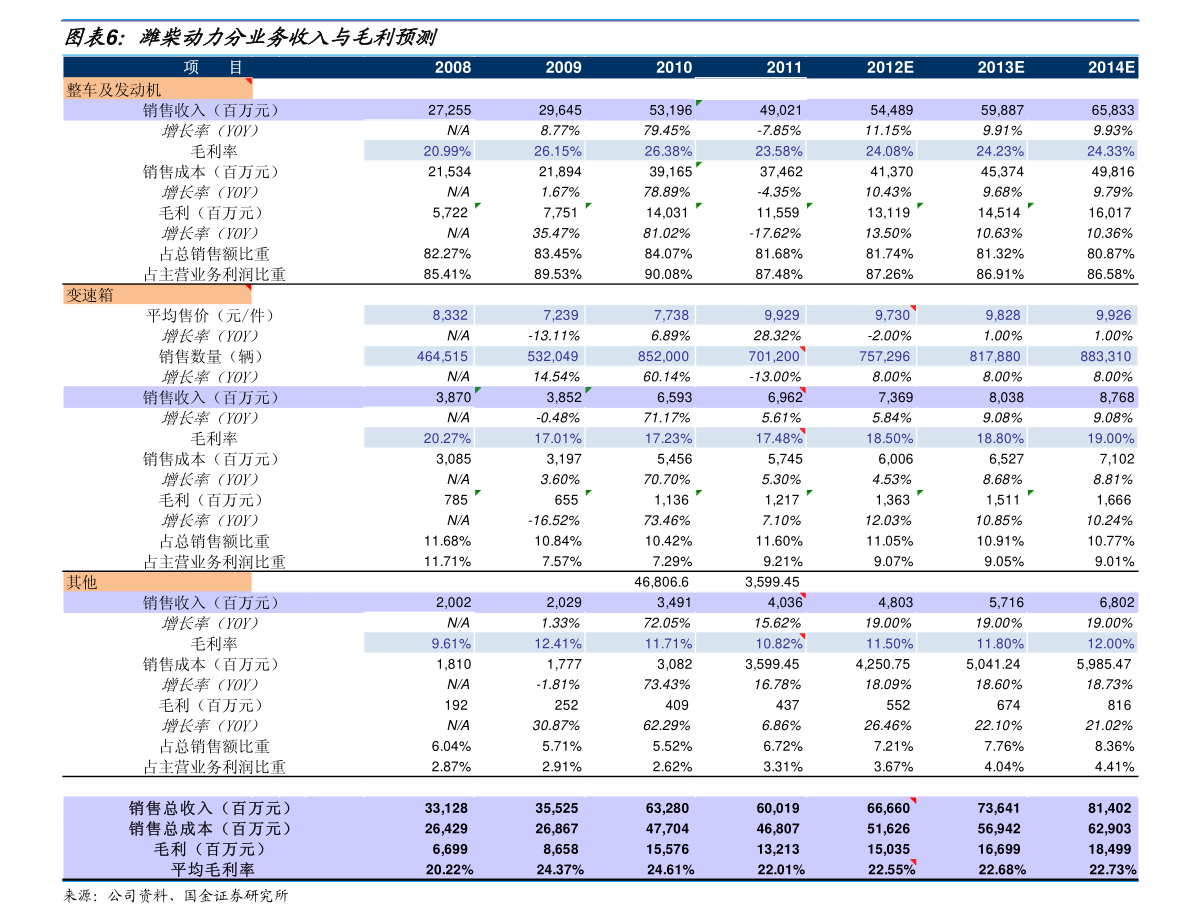Select the 销售总成本（百万元）row label
Viewport: 1191px width, 924px height.
211,829
